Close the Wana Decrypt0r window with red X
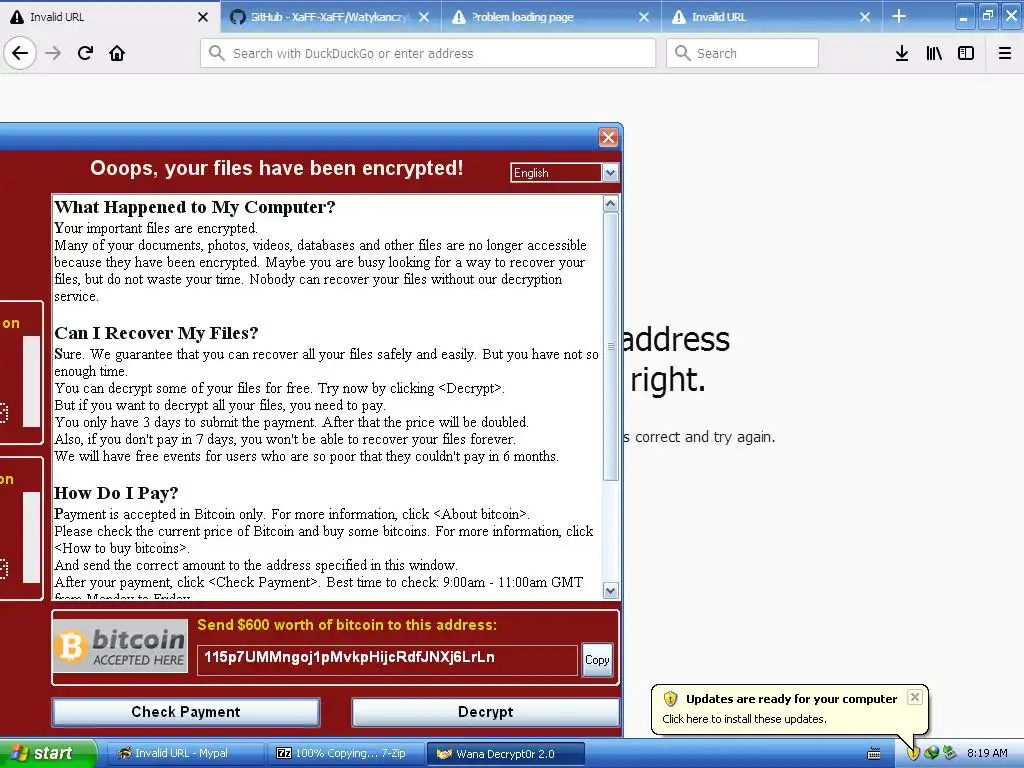This screenshot has height=768, width=1024. tap(608, 137)
